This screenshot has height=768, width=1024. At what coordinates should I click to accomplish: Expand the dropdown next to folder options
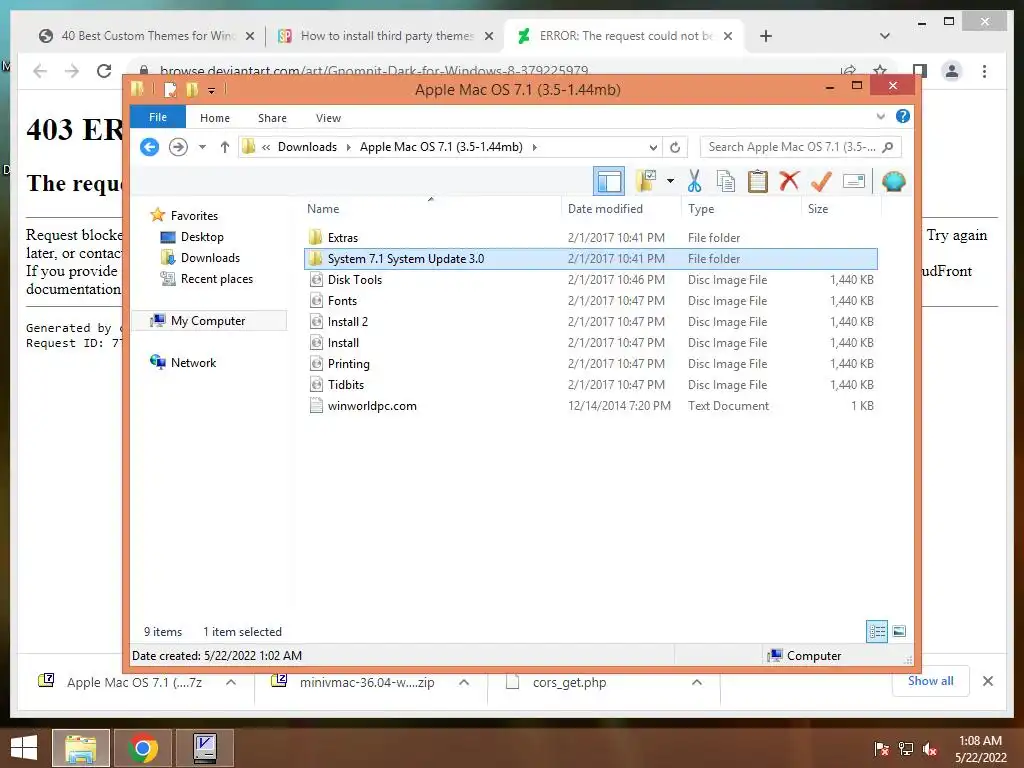(670, 181)
